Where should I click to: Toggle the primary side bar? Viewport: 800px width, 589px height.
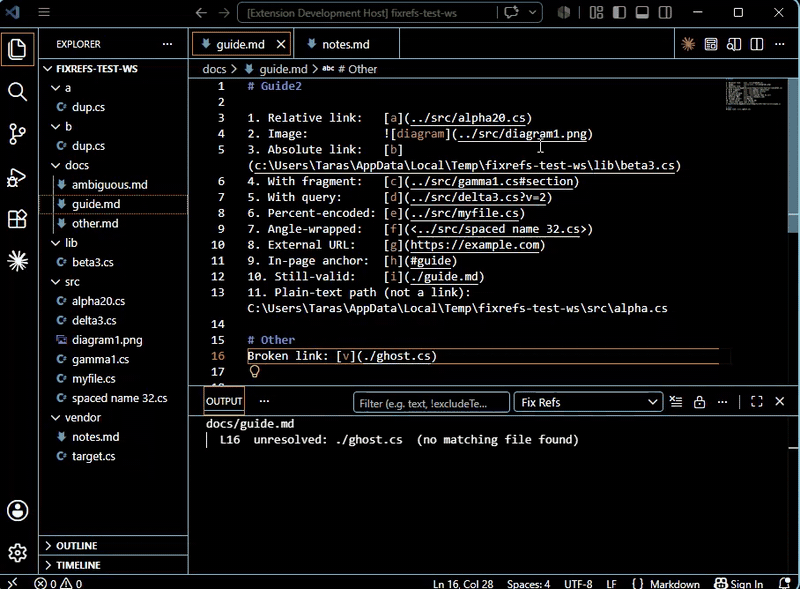coord(619,12)
